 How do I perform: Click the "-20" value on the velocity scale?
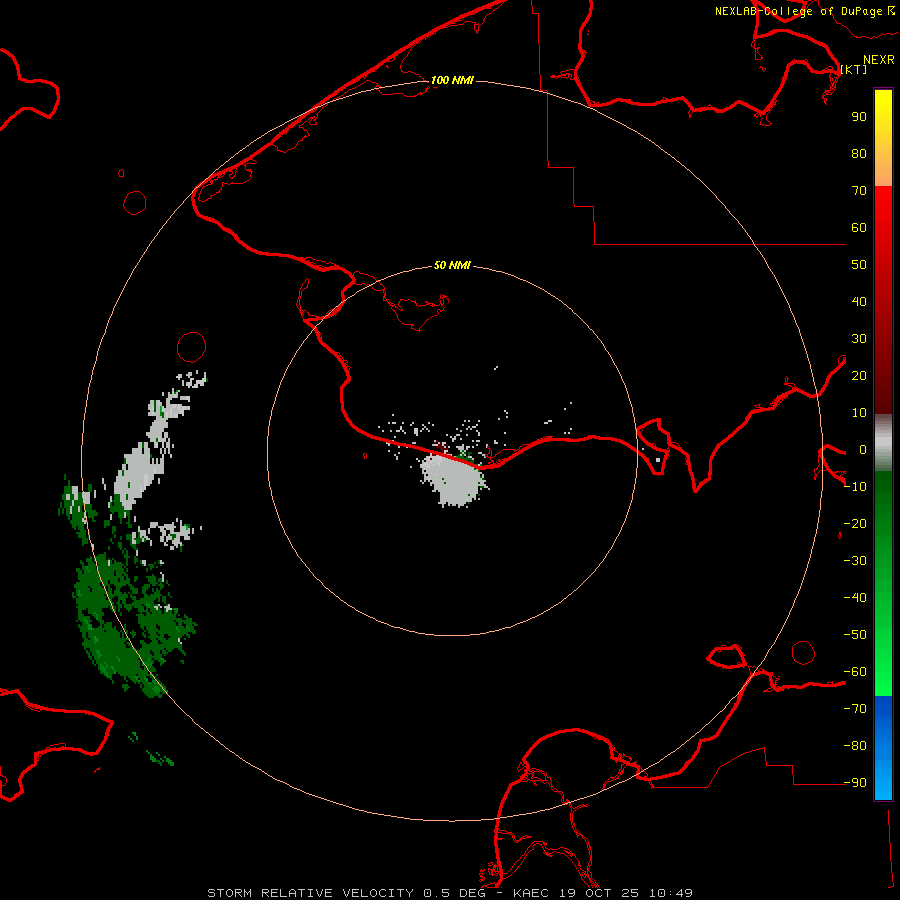(855, 524)
